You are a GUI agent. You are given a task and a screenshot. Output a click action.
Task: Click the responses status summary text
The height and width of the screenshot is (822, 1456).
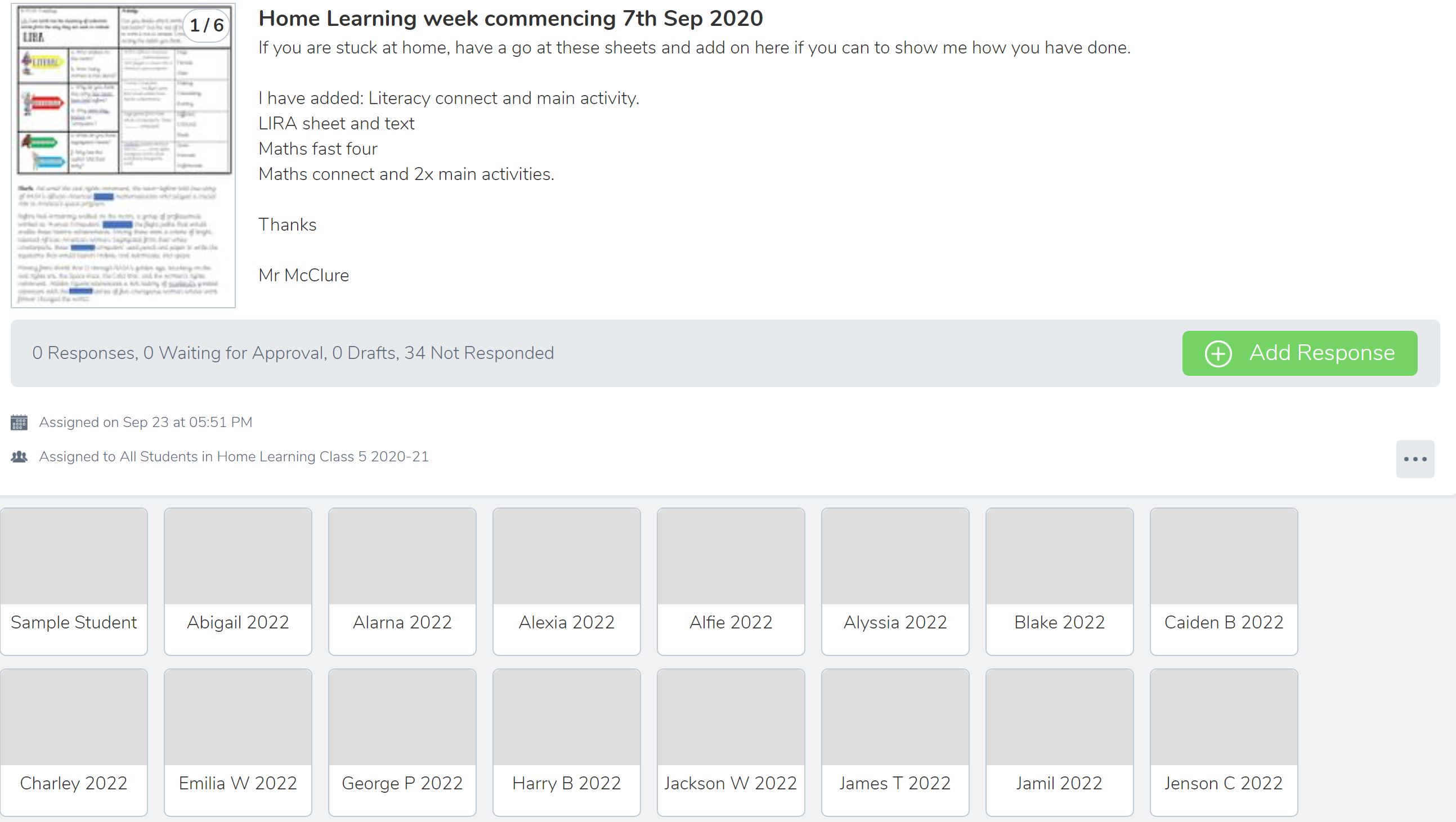(x=293, y=353)
